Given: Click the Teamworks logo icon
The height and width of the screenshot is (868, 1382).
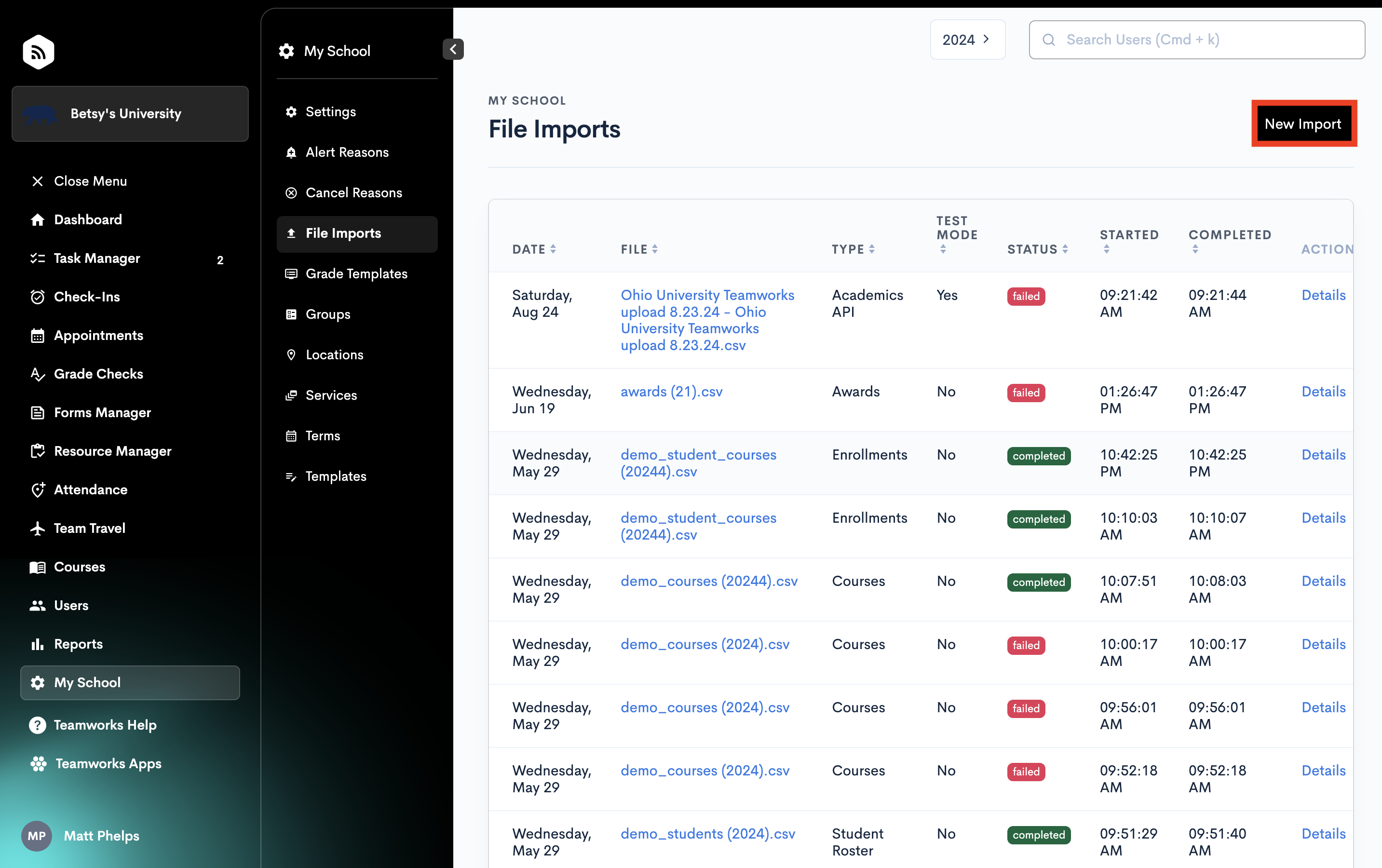Looking at the screenshot, I should click(x=39, y=52).
